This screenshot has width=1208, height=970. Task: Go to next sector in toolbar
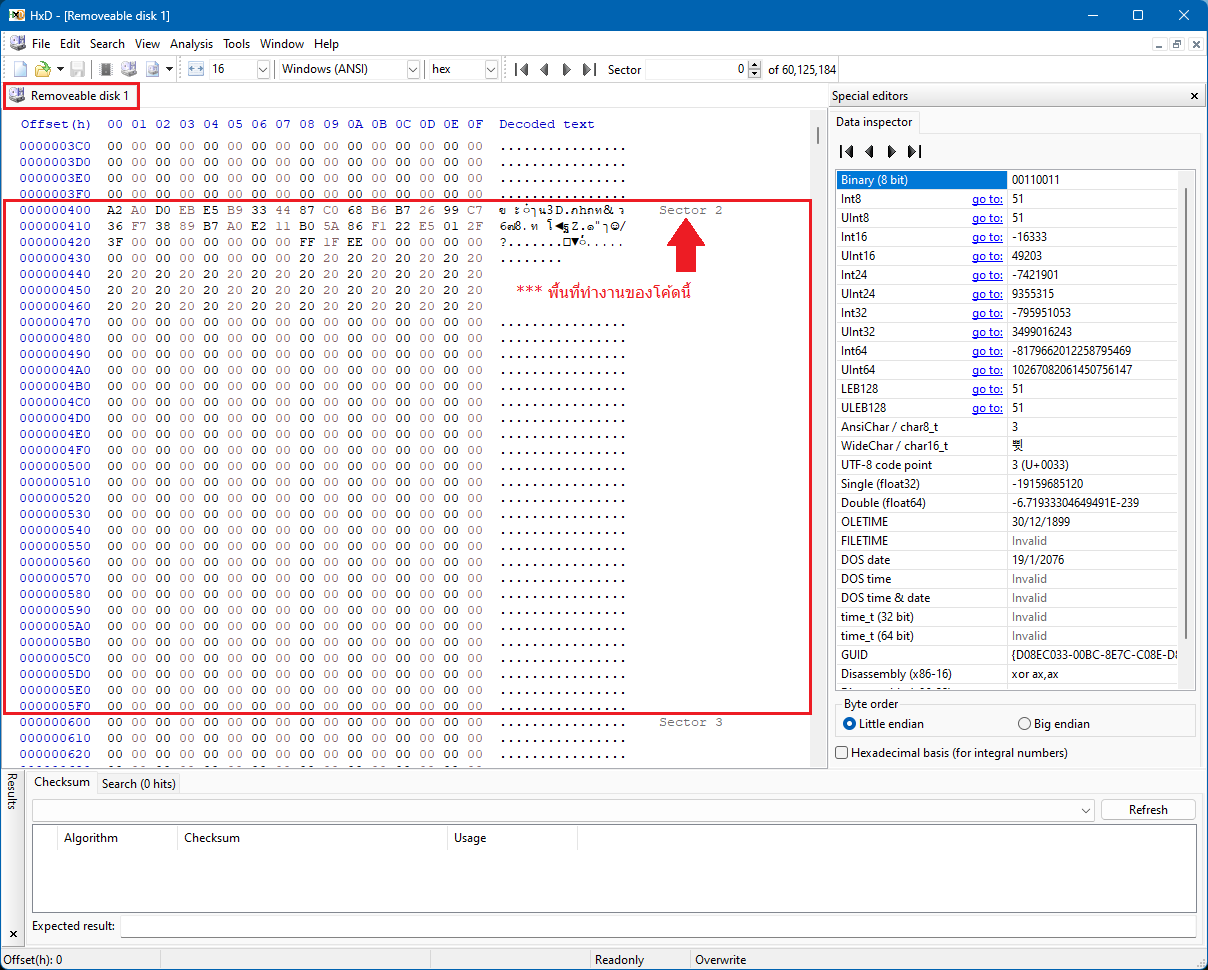566,69
